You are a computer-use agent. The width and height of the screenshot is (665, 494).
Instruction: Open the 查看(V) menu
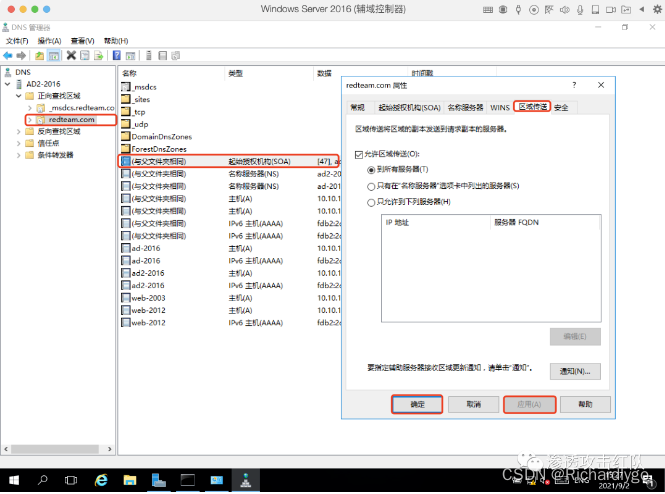tap(83, 41)
